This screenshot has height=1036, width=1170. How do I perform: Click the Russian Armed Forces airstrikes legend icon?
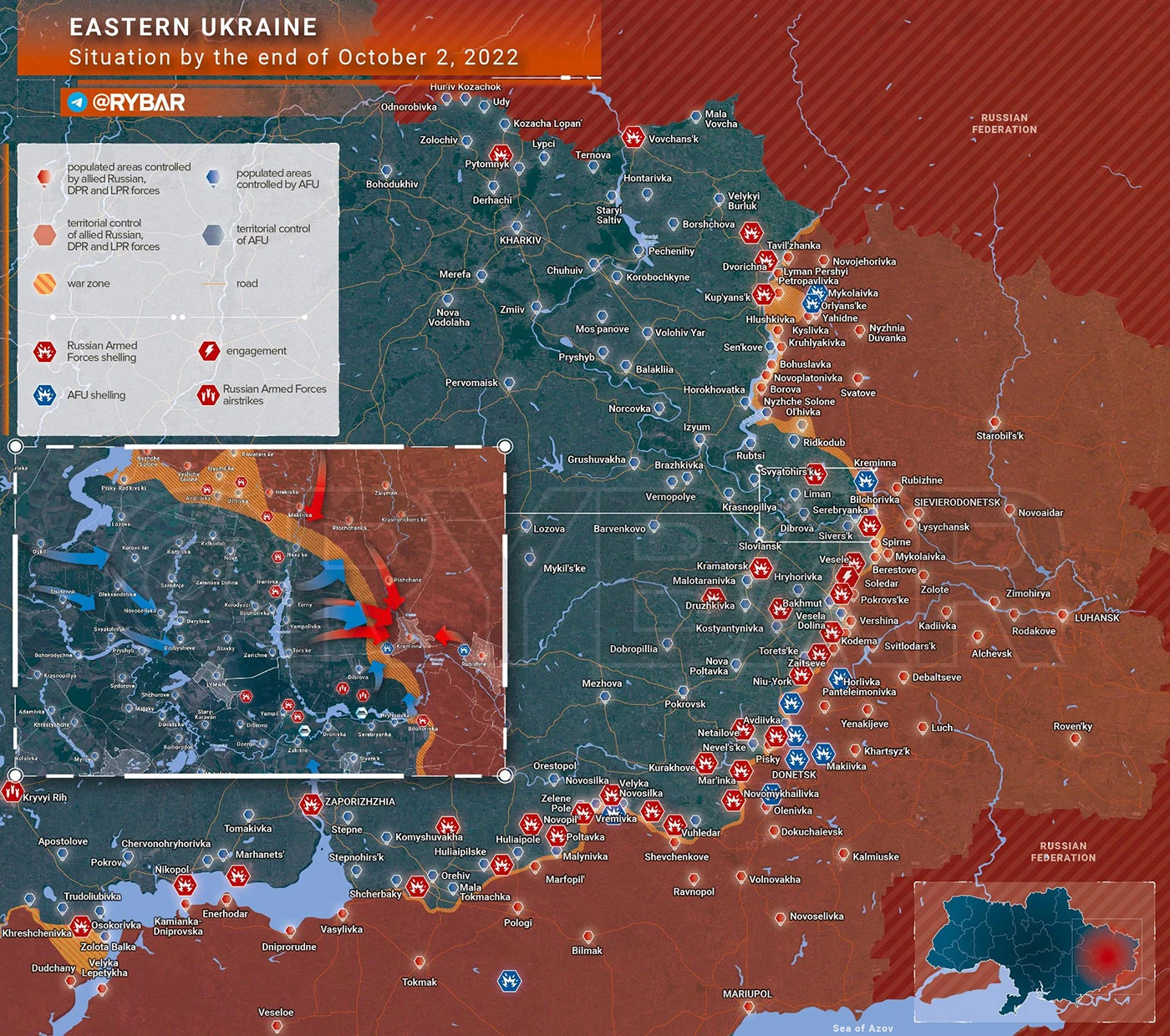pos(207,394)
